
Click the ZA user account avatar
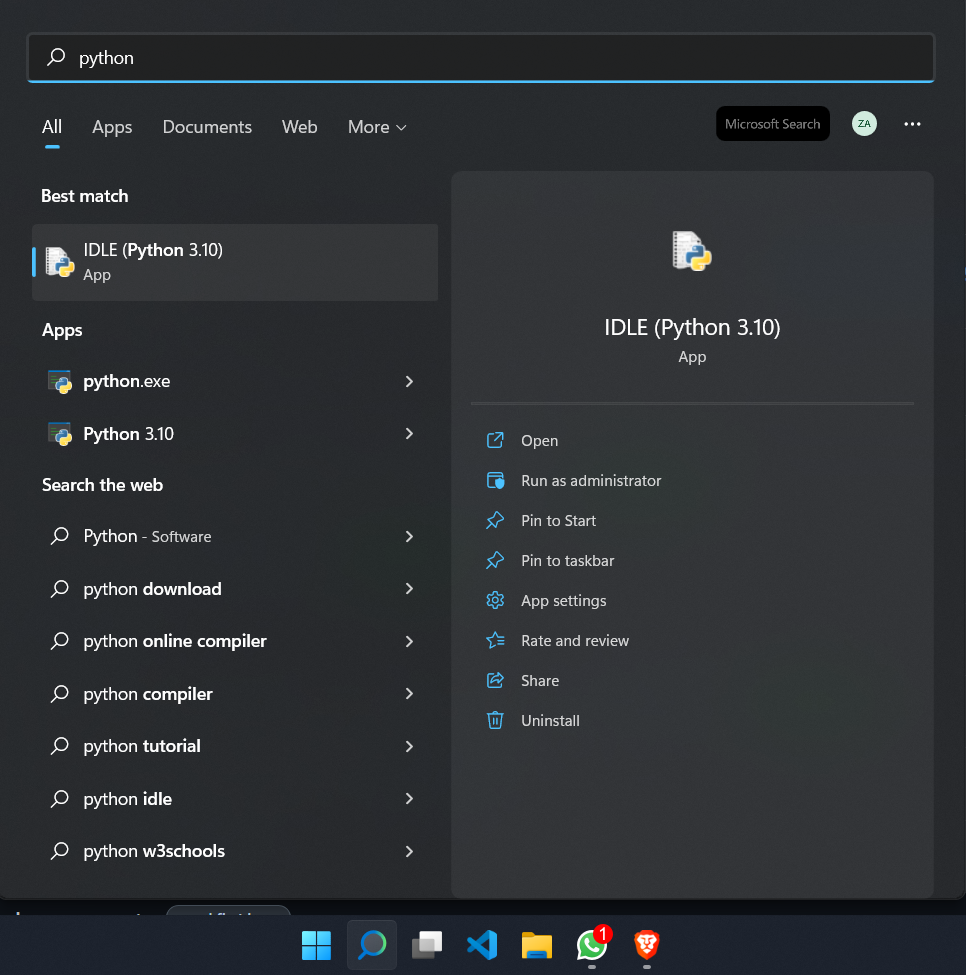tap(864, 124)
